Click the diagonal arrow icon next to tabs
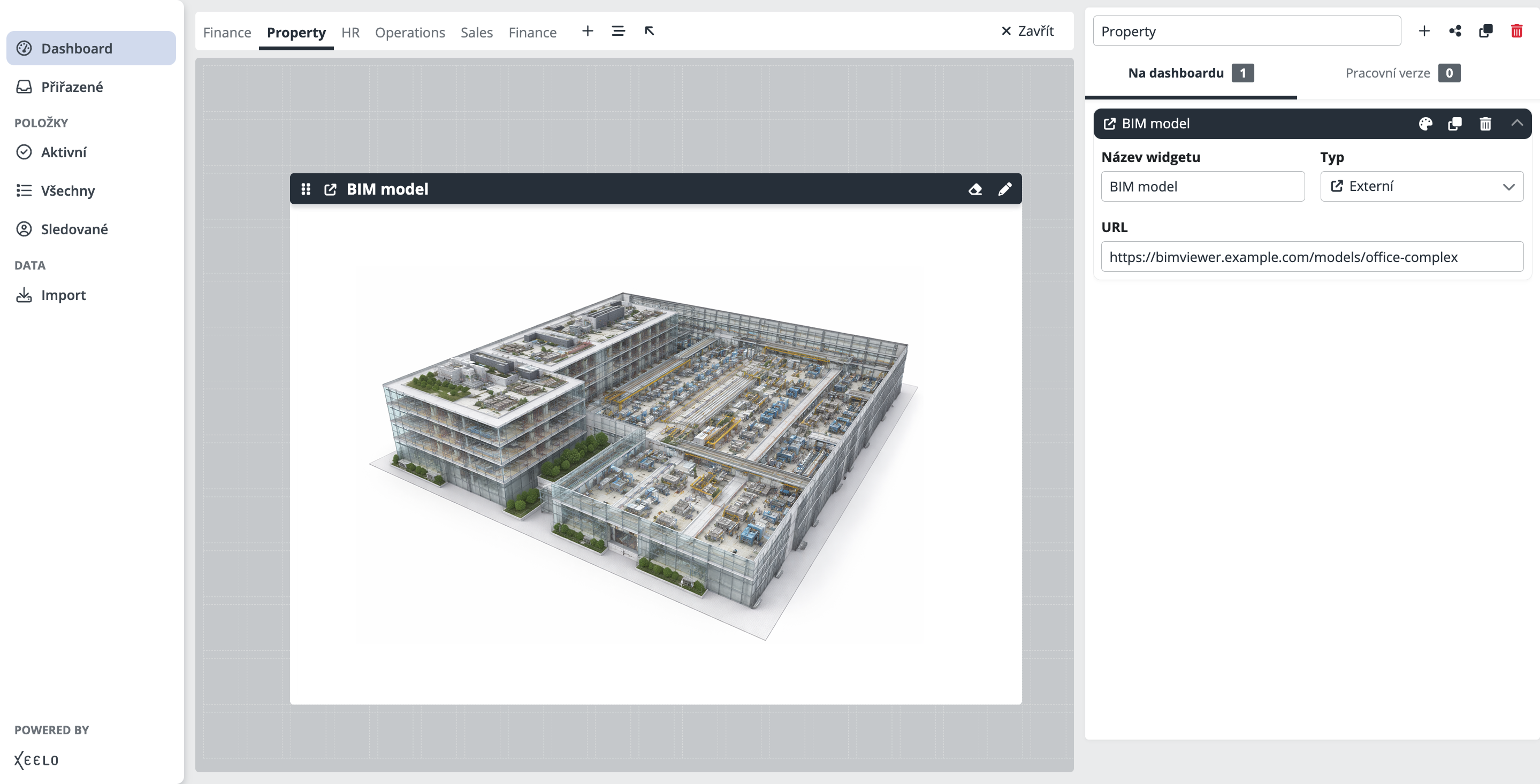This screenshot has width=1540, height=784. [x=649, y=31]
